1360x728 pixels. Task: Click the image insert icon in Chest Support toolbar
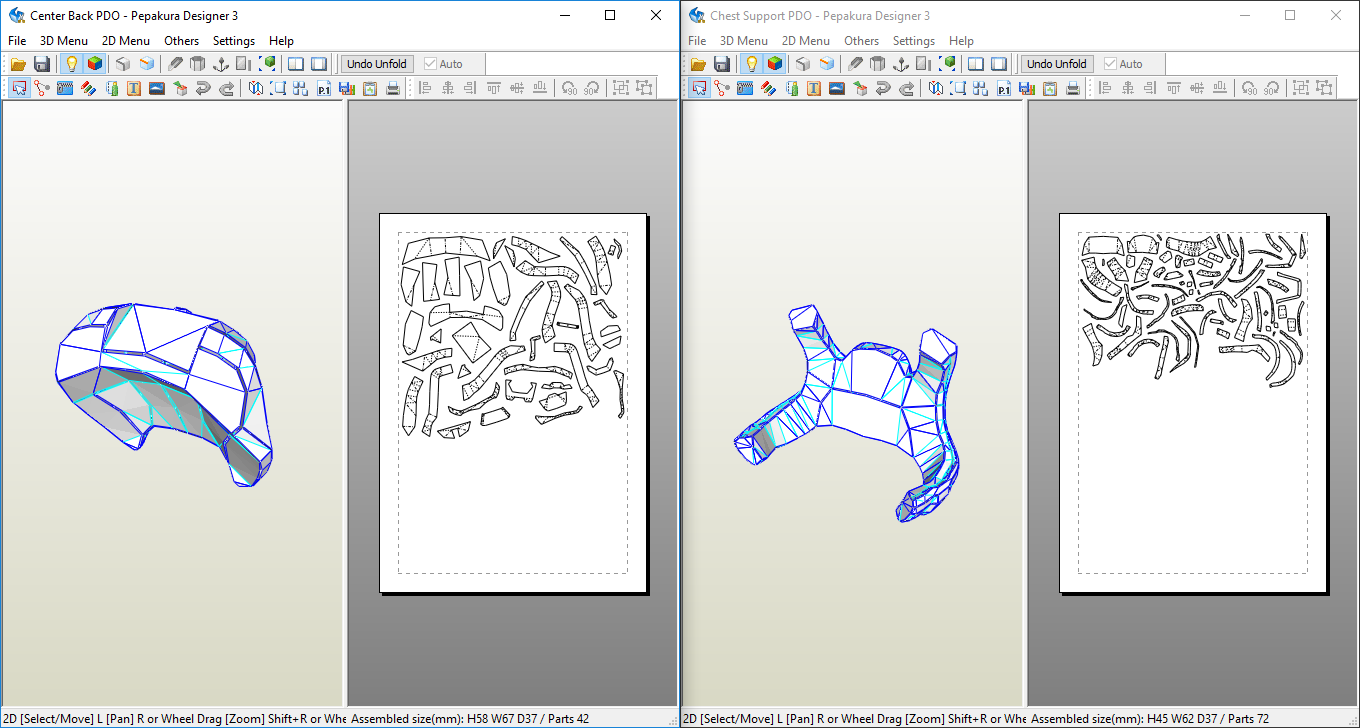tap(837, 88)
